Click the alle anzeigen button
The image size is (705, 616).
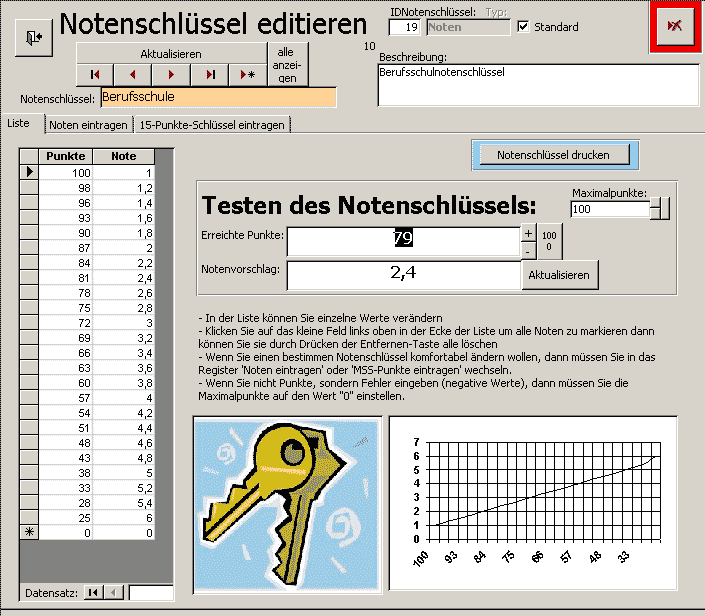pos(287,65)
